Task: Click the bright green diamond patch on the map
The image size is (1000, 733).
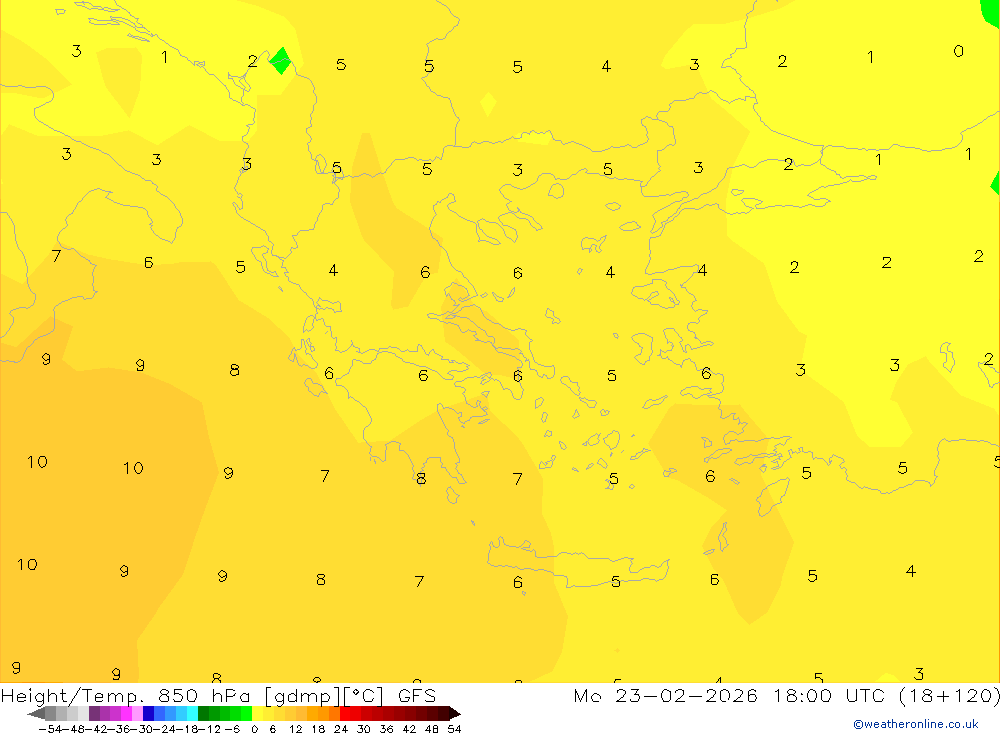Action: [281, 61]
